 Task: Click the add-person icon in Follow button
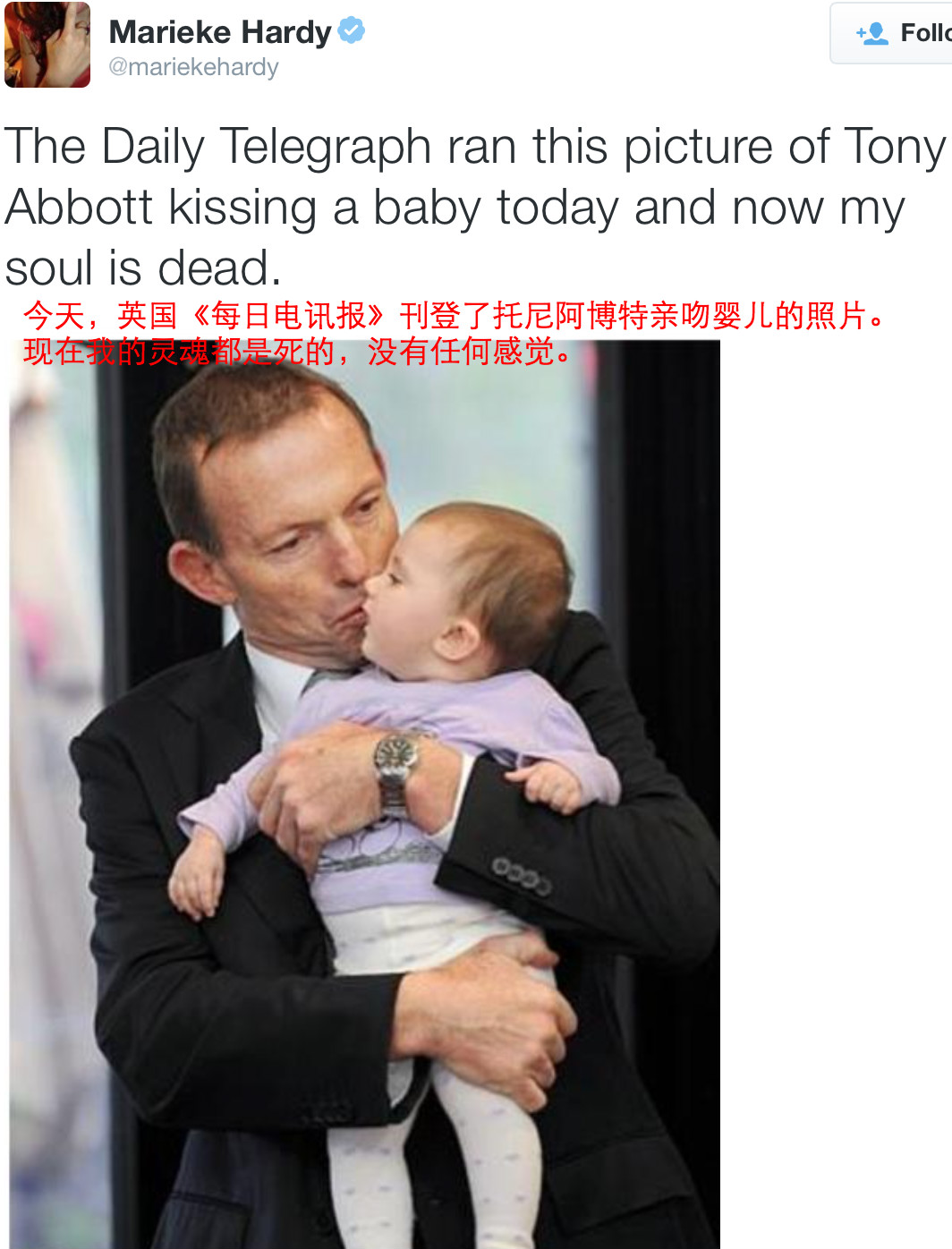coord(871,33)
